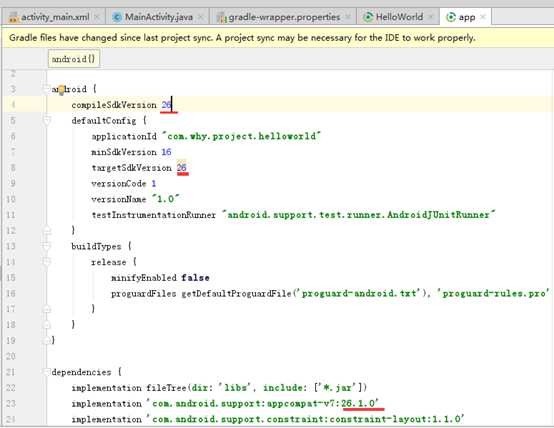Click the MainActivity.java class icon
This screenshot has width=554, height=428.
117,17
